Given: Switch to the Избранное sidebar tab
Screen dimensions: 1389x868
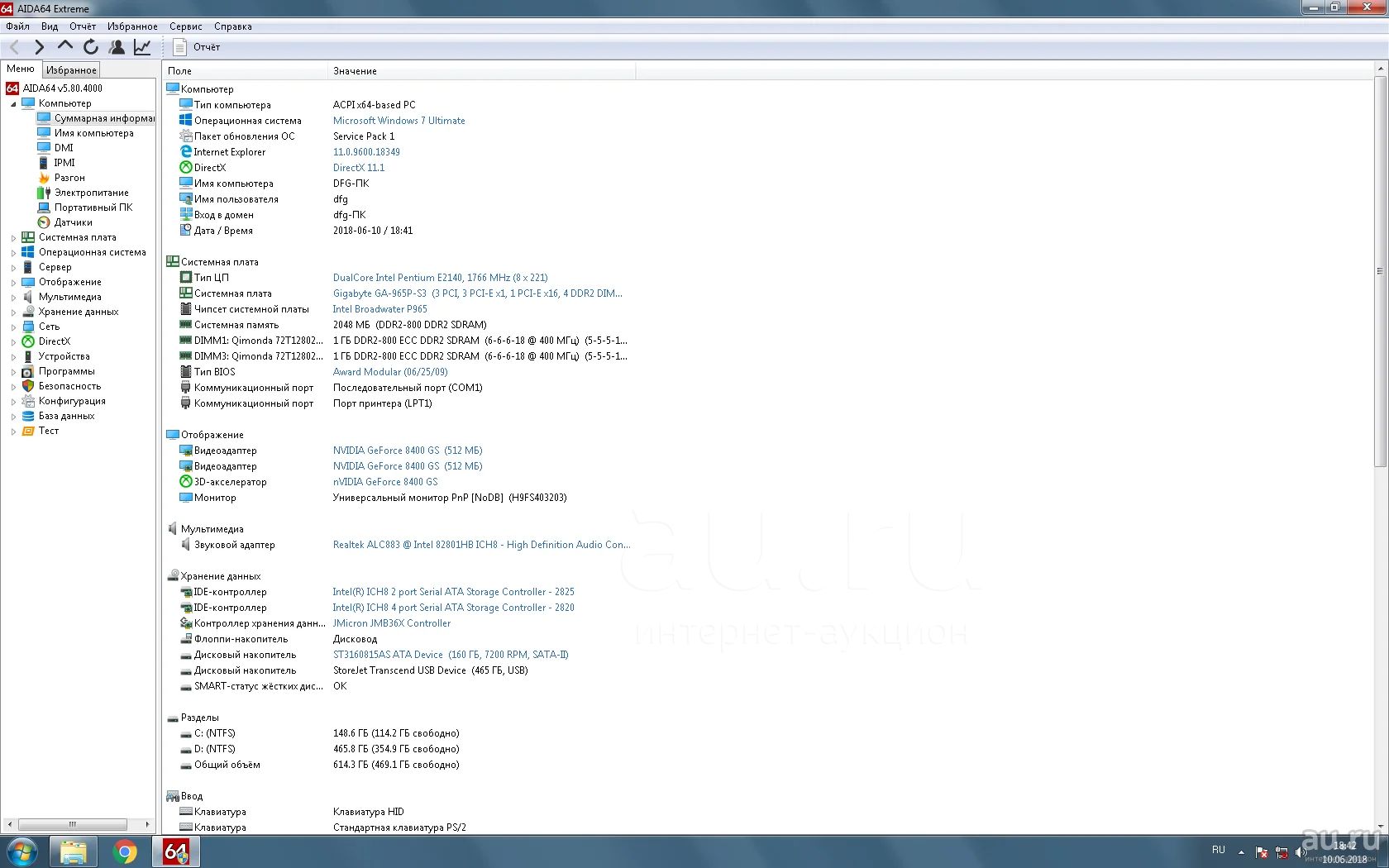Looking at the screenshot, I should coord(71,70).
